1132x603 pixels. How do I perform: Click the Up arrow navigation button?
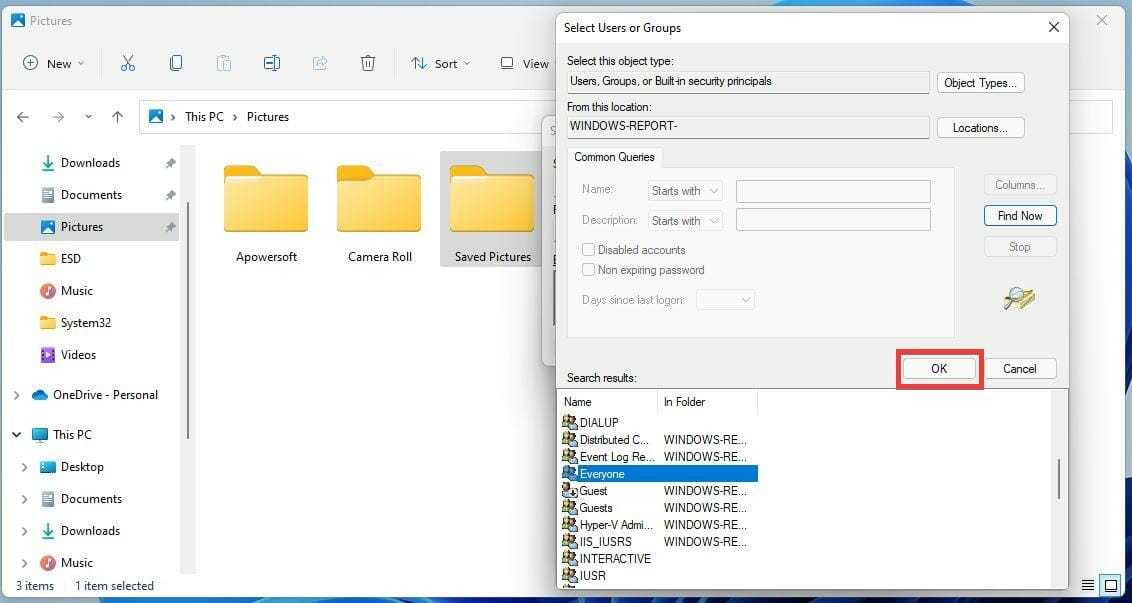tap(117, 117)
